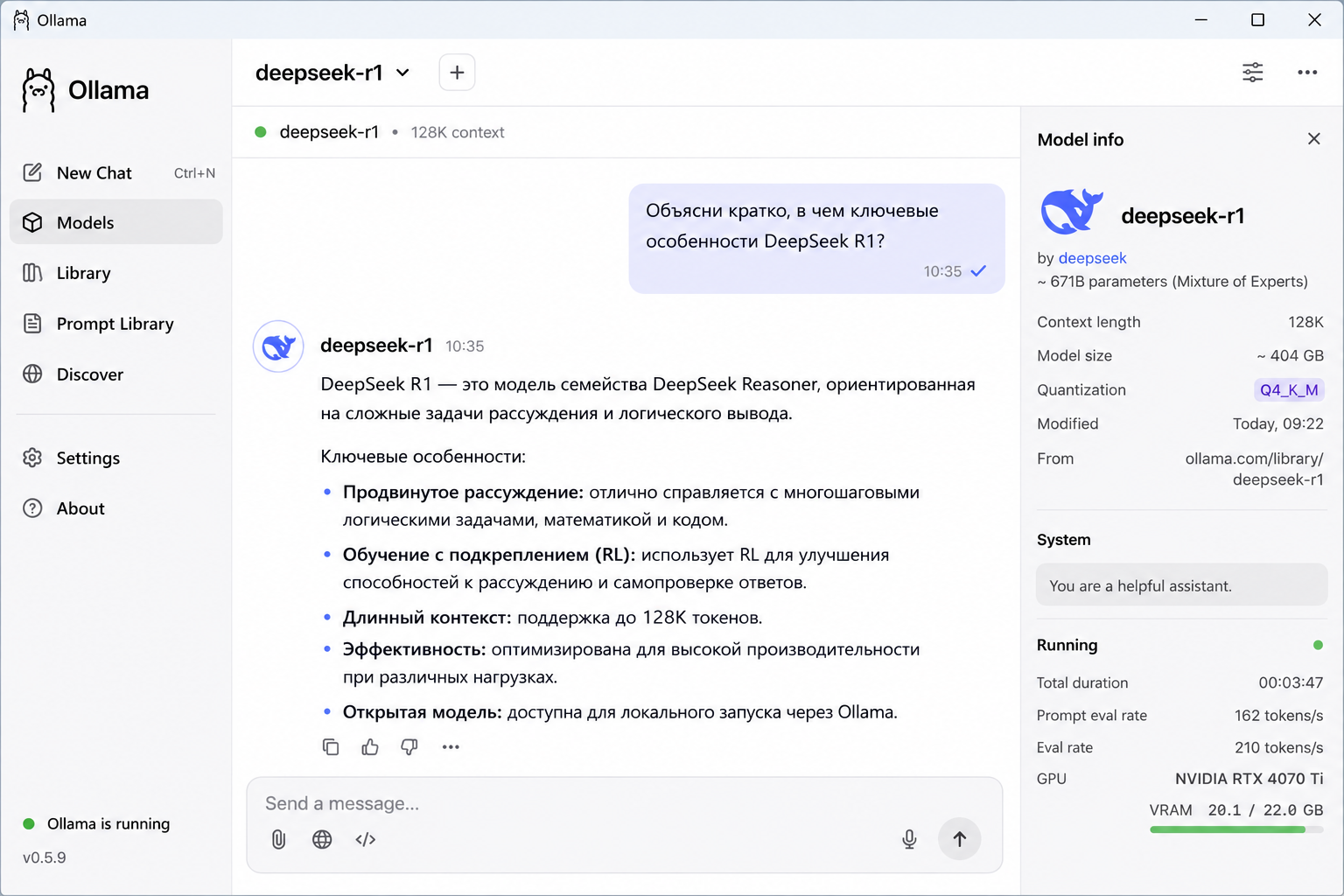Open more actions below the response
The image size is (1344, 896).
451,746
